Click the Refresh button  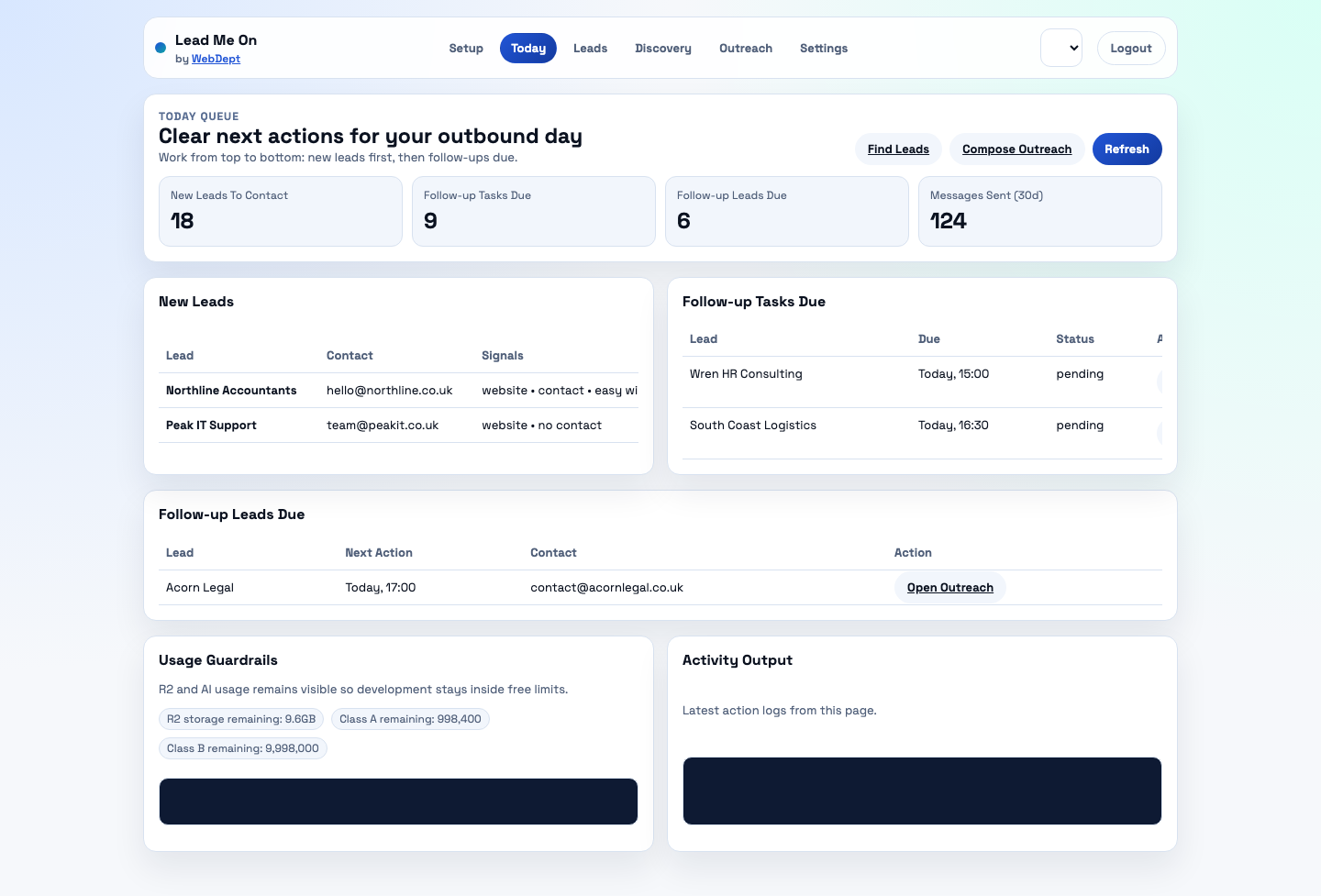tap(1127, 149)
